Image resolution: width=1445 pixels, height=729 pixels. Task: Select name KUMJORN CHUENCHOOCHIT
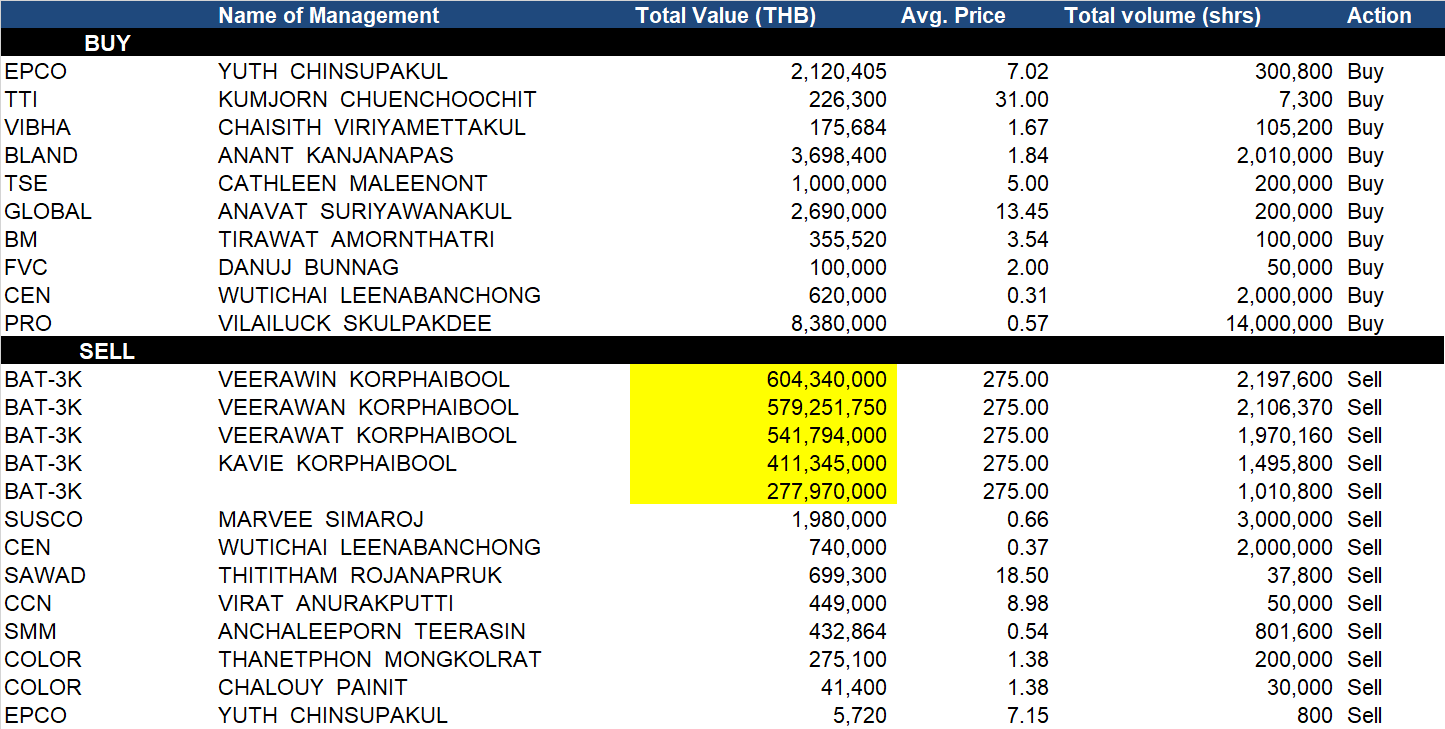(x=378, y=99)
